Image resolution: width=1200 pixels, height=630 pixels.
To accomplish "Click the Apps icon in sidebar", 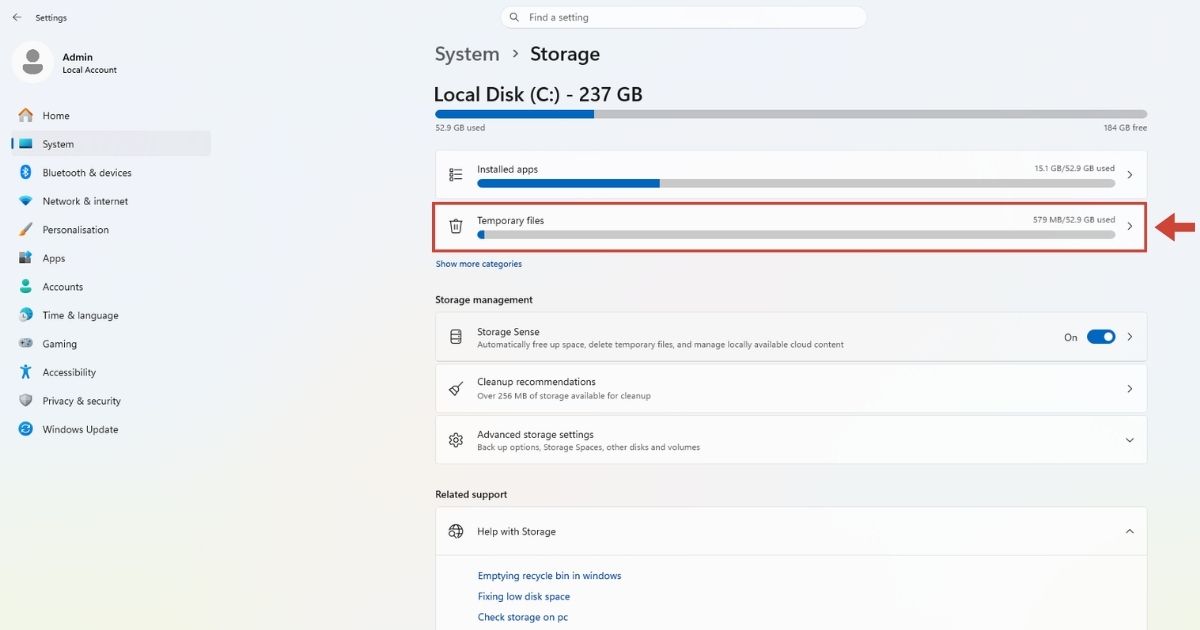I will (x=26, y=258).
